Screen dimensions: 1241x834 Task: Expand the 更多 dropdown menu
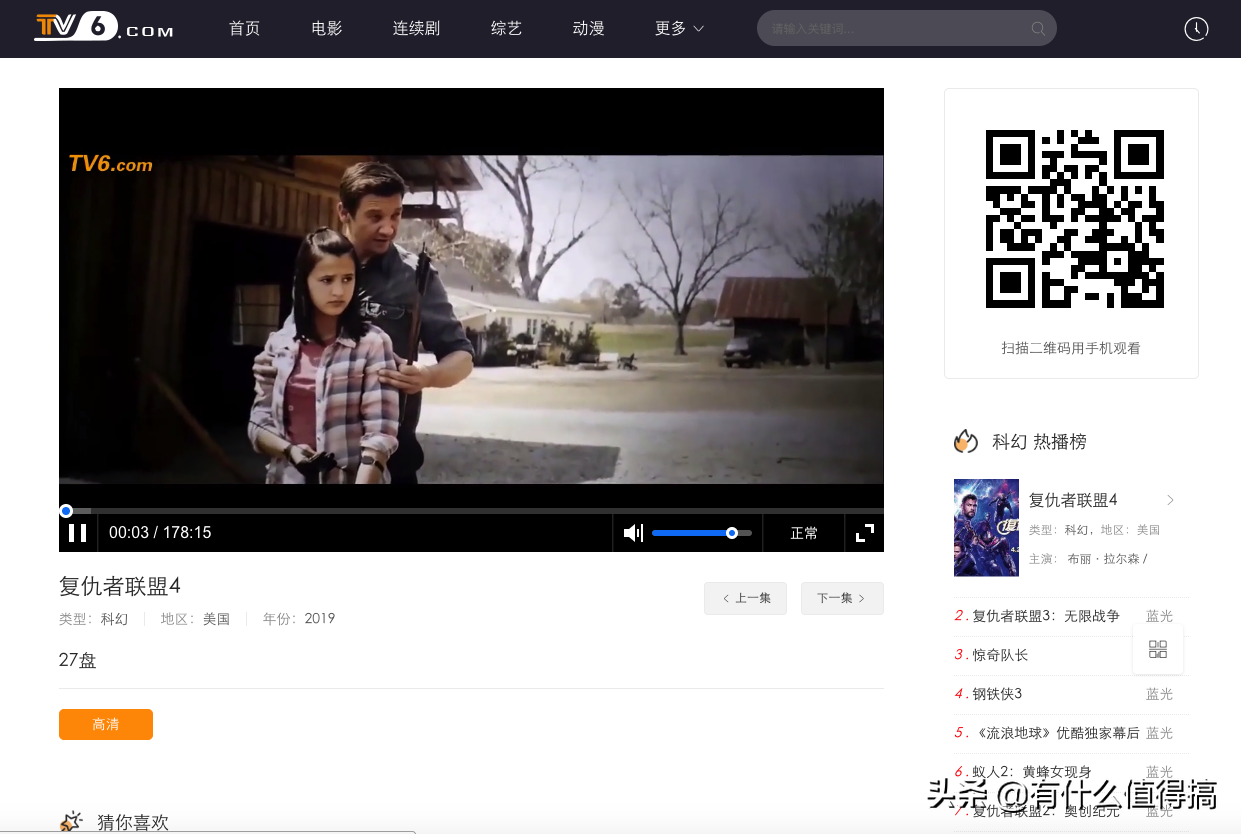pos(679,29)
